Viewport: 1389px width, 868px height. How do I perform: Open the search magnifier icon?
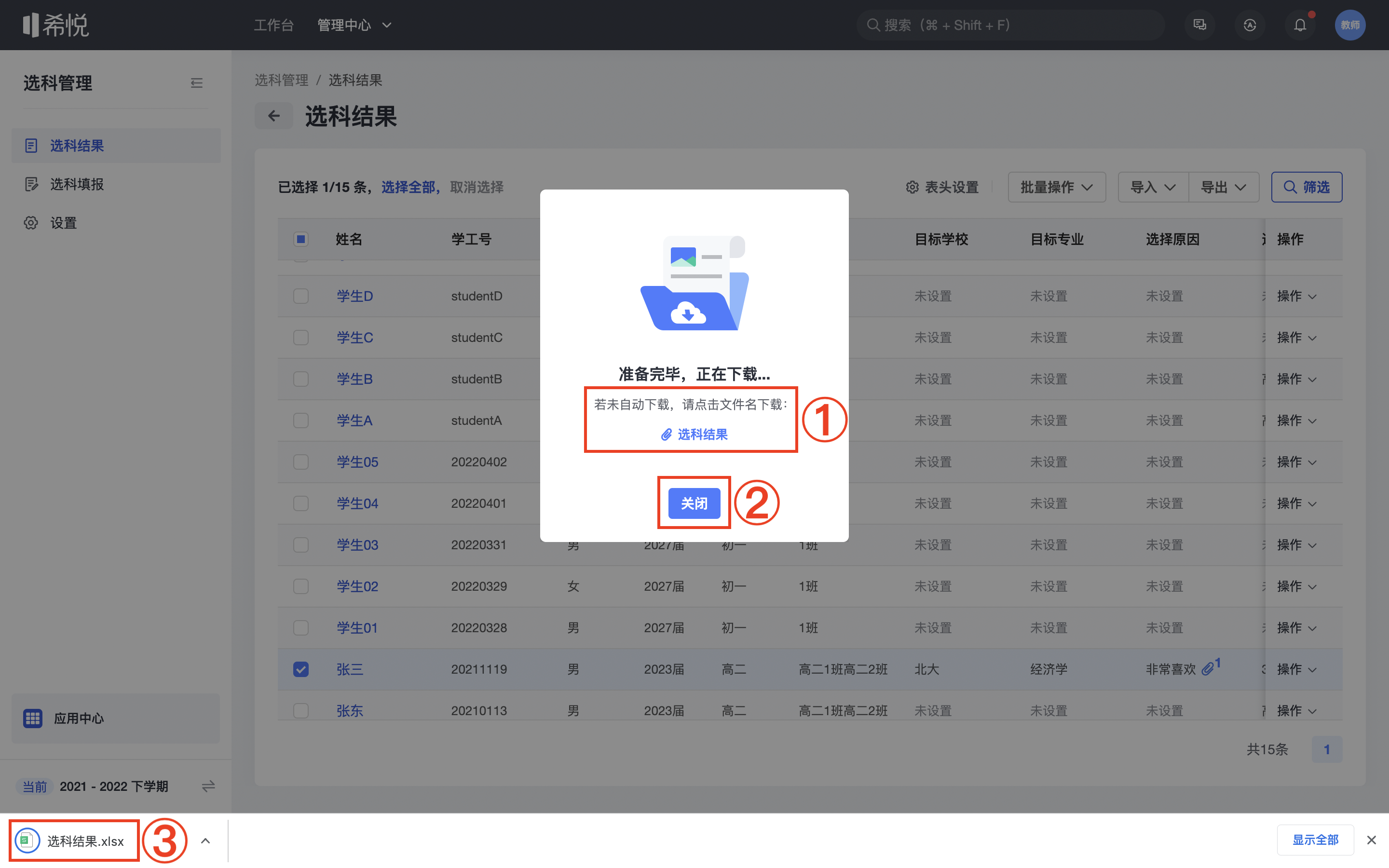coord(873,25)
